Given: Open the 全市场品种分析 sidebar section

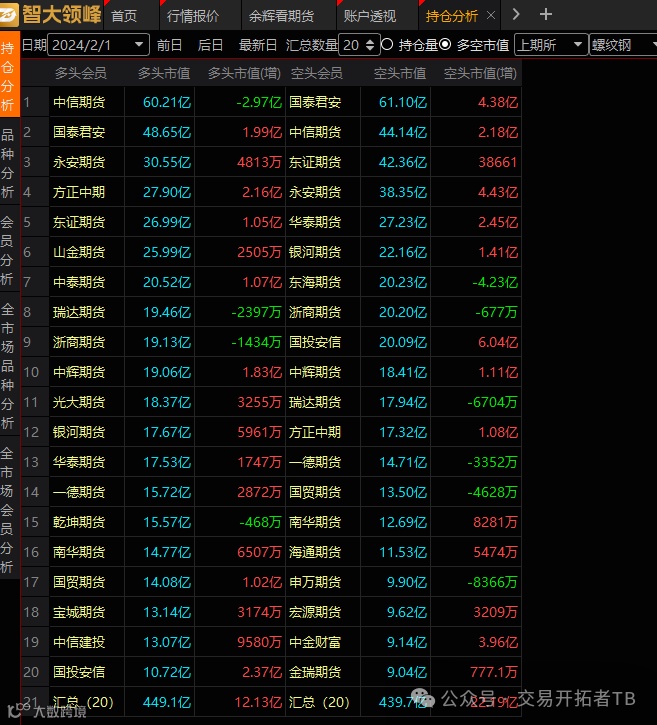Looking at the screenshot, I should 8,365.
